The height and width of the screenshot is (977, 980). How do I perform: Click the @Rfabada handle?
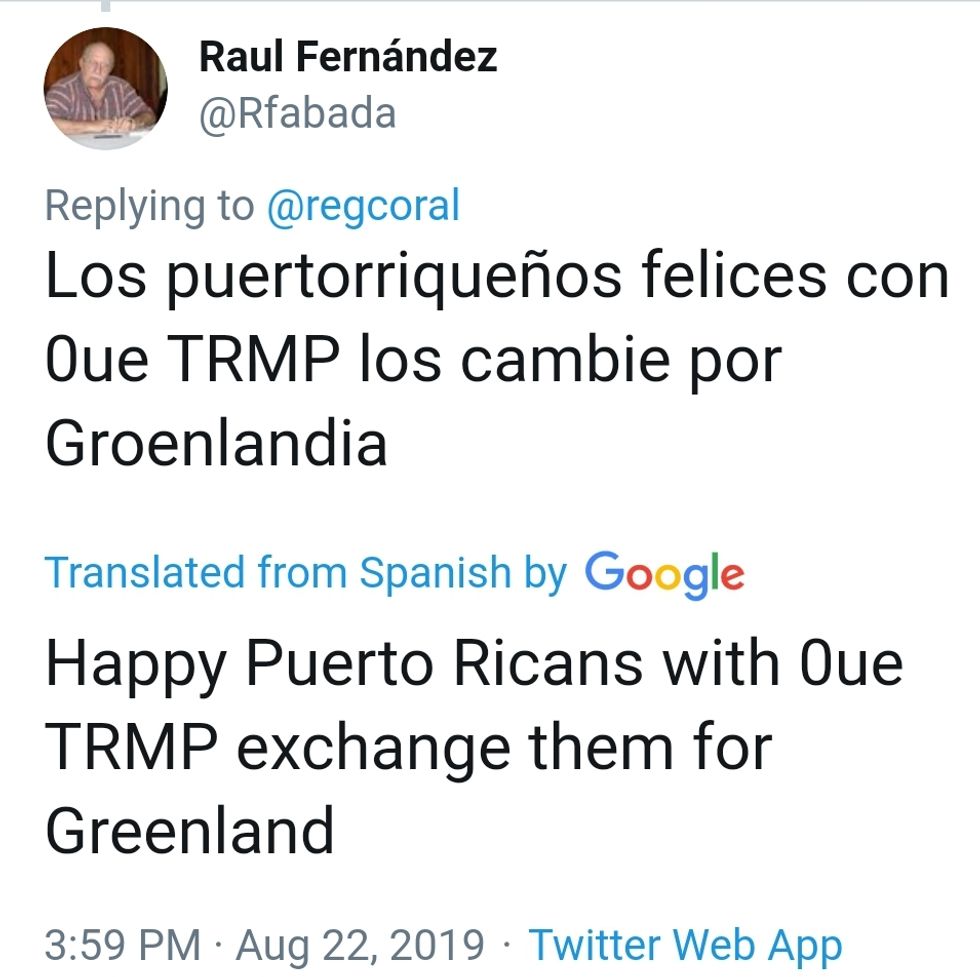(x=298, y=114)
